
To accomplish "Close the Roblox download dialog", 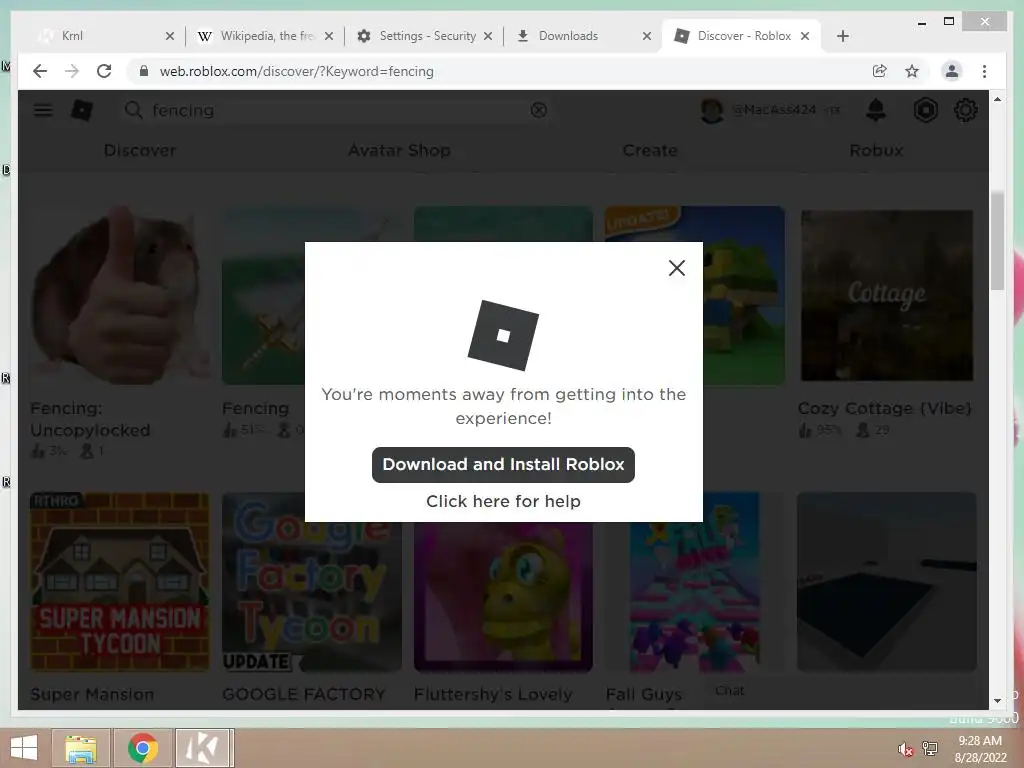I will [x=677, y=268].
